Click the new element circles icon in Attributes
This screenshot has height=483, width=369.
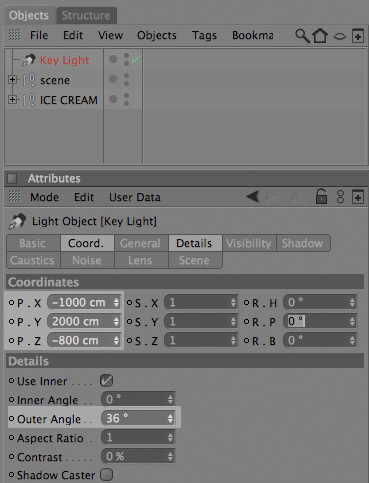pos(340,197)
